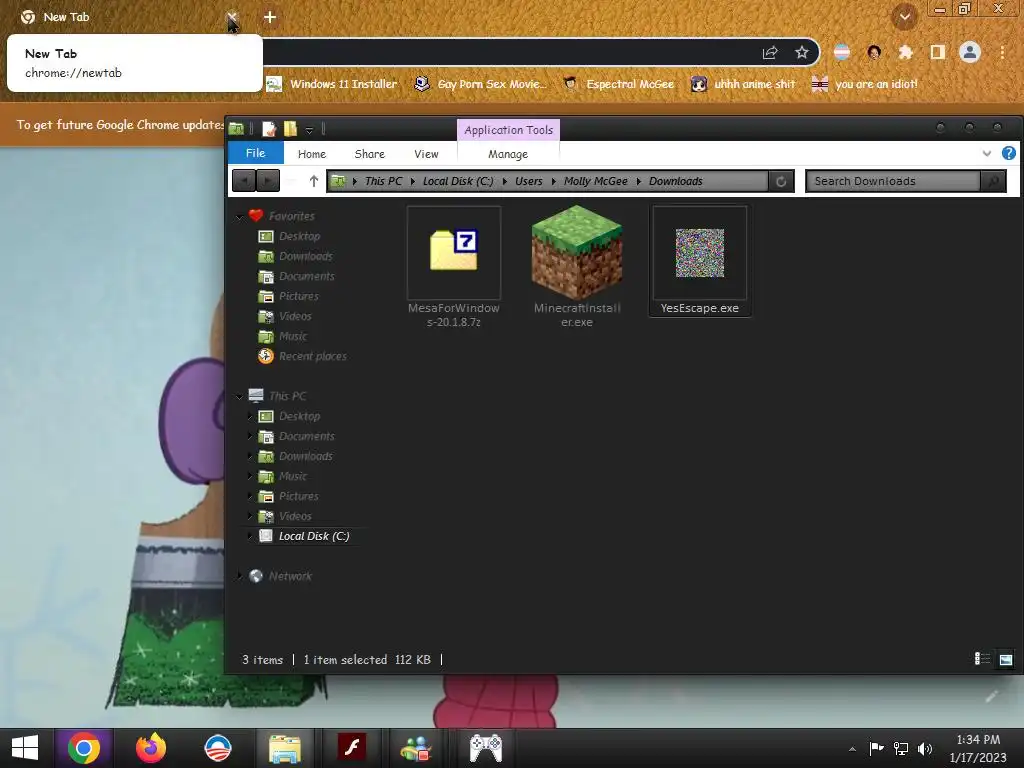Open the quick access toolbar customize dropdown

pyautogui.click(x=310, y=129)
